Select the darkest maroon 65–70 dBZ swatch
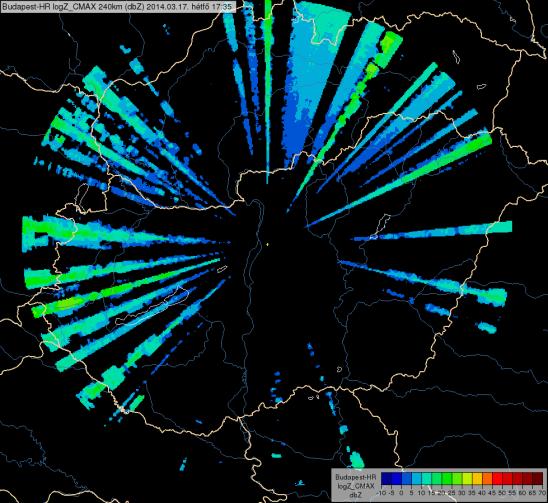548x503 pixels. pyautogui.click(x=537, y=478)
